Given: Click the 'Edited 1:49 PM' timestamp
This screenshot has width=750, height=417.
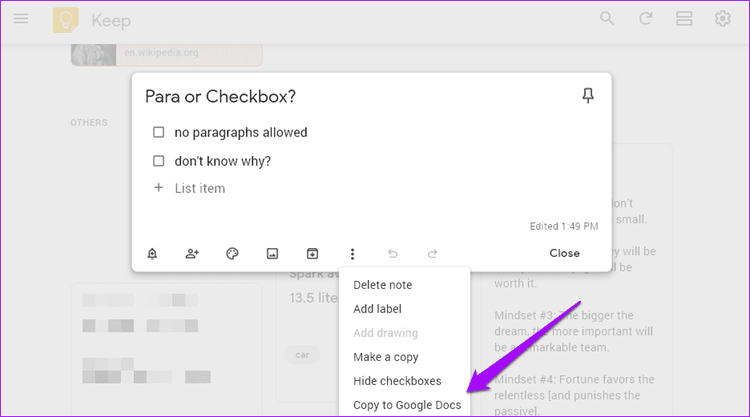Looking at the screenshot, I should [x=564, y=226].
